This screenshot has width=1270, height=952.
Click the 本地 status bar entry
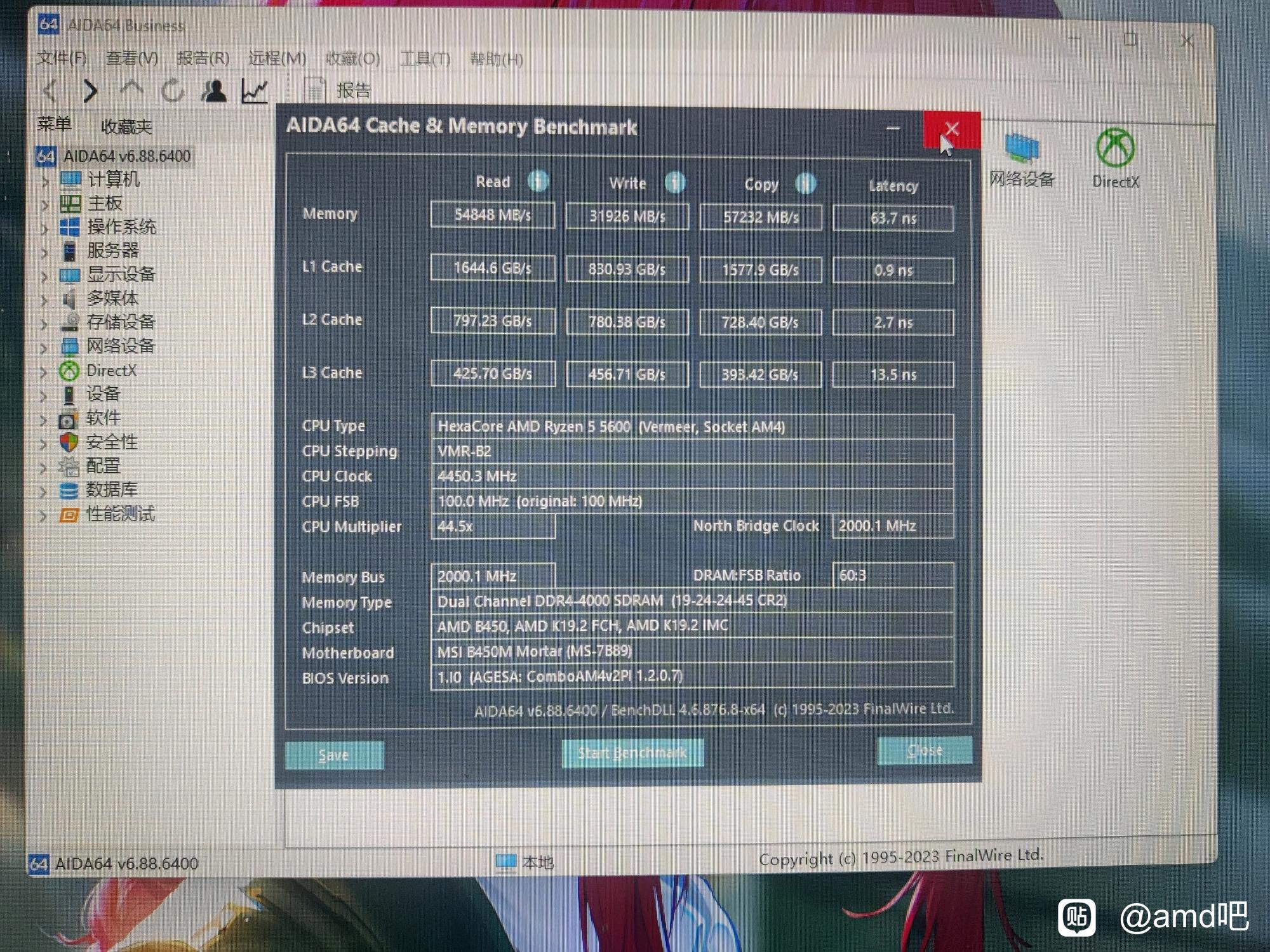pos(525,862)
